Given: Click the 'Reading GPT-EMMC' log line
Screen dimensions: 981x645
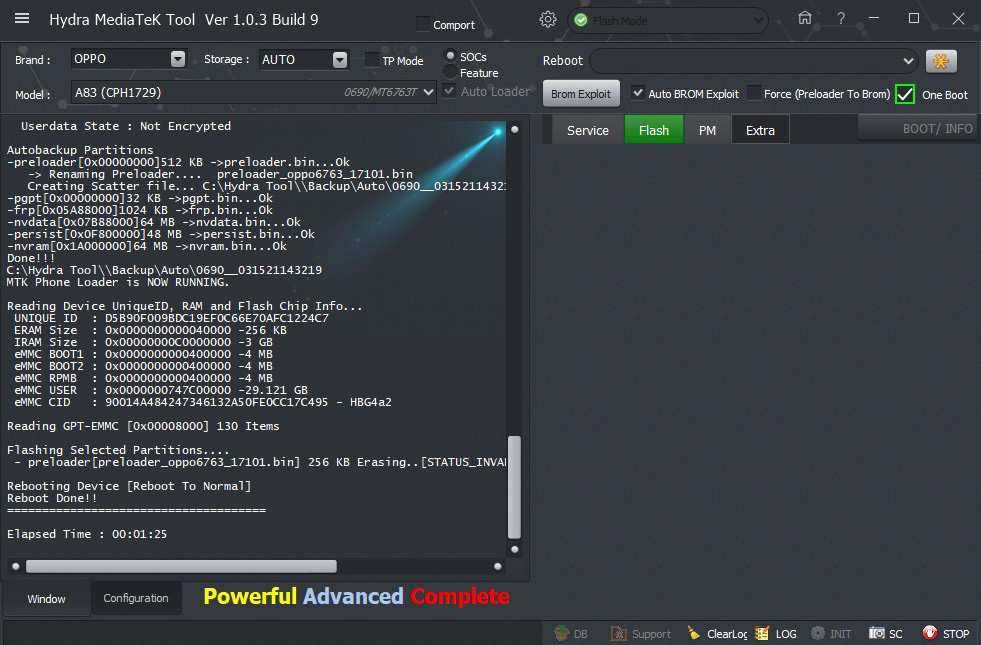Looking at the screenshot, I should 143,425.
